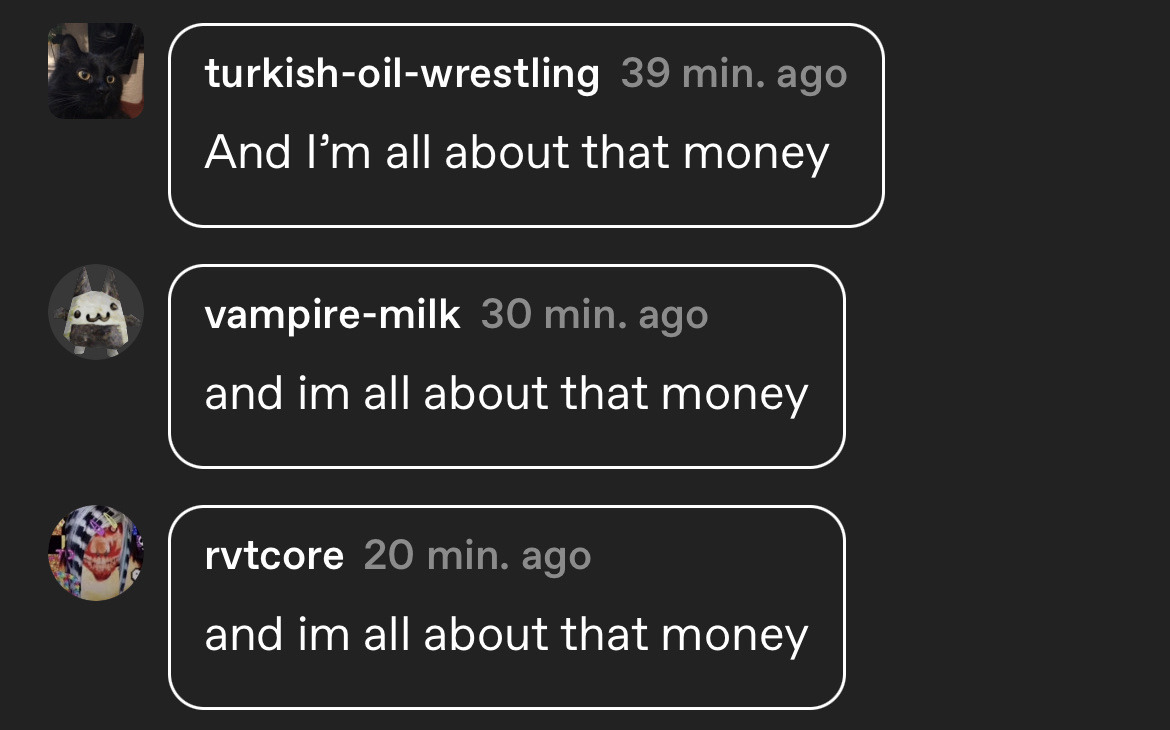Click the "39 min. ago" timestamp

point(734,75)
